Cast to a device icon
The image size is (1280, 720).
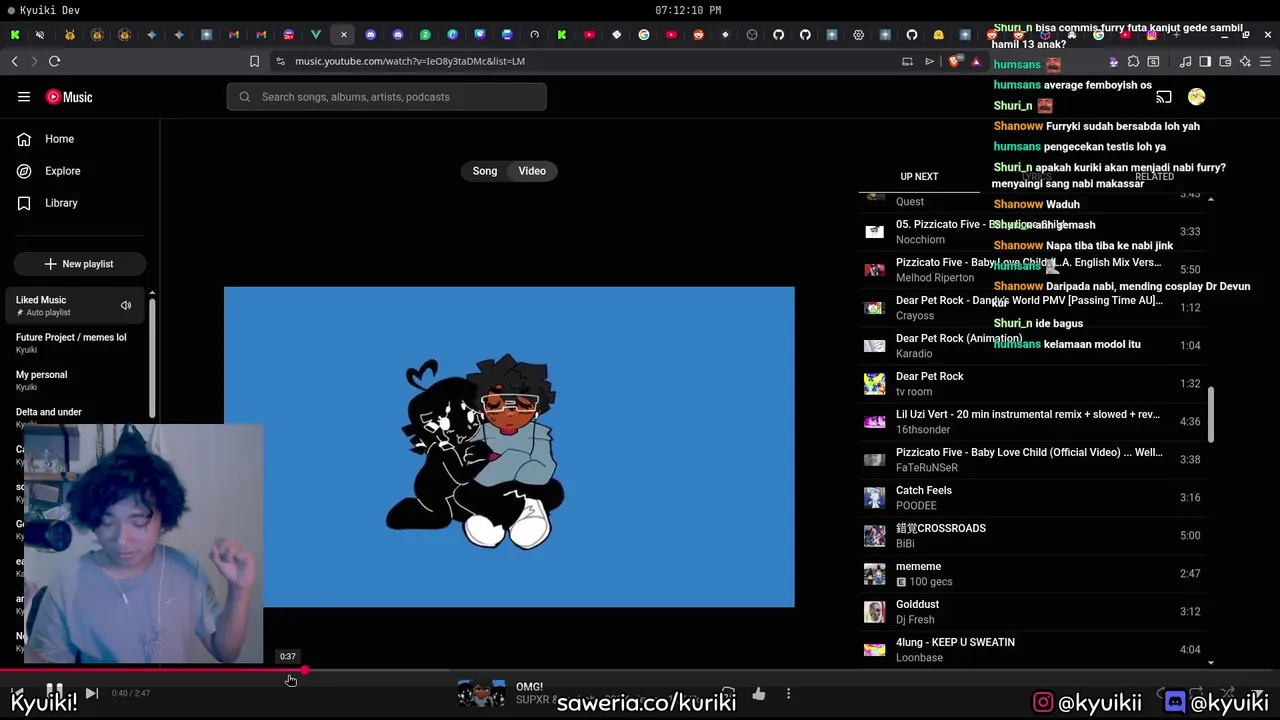(1164, 97)
